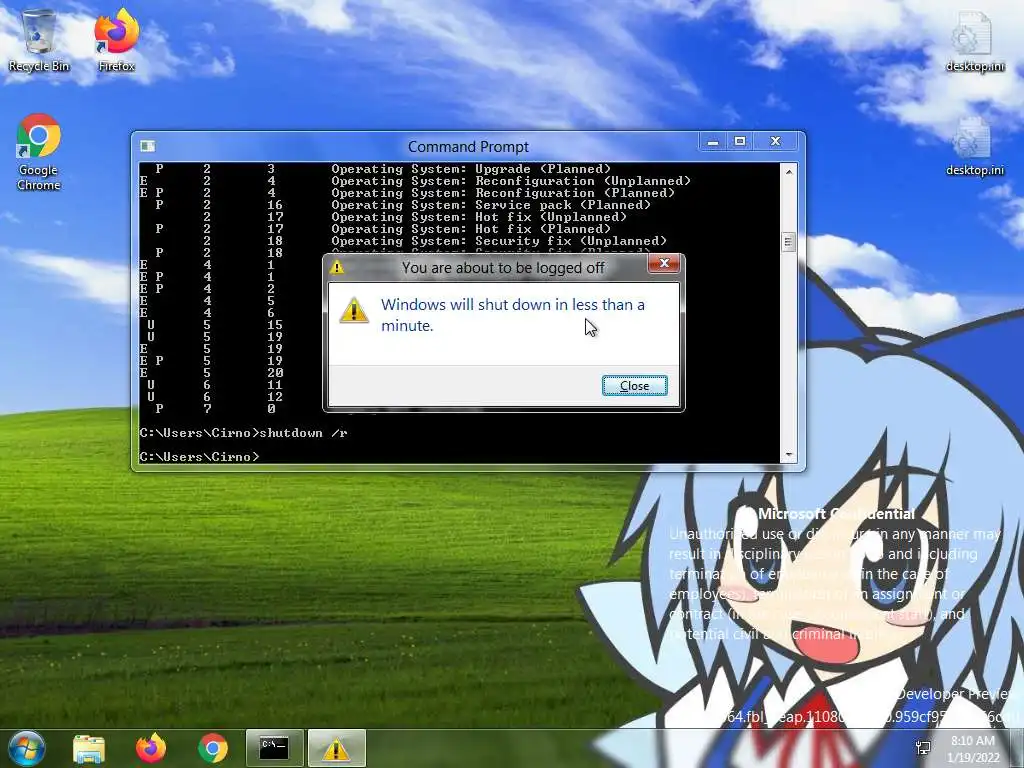Select the upper desktop.ini file icon

[x=974, y=40]
